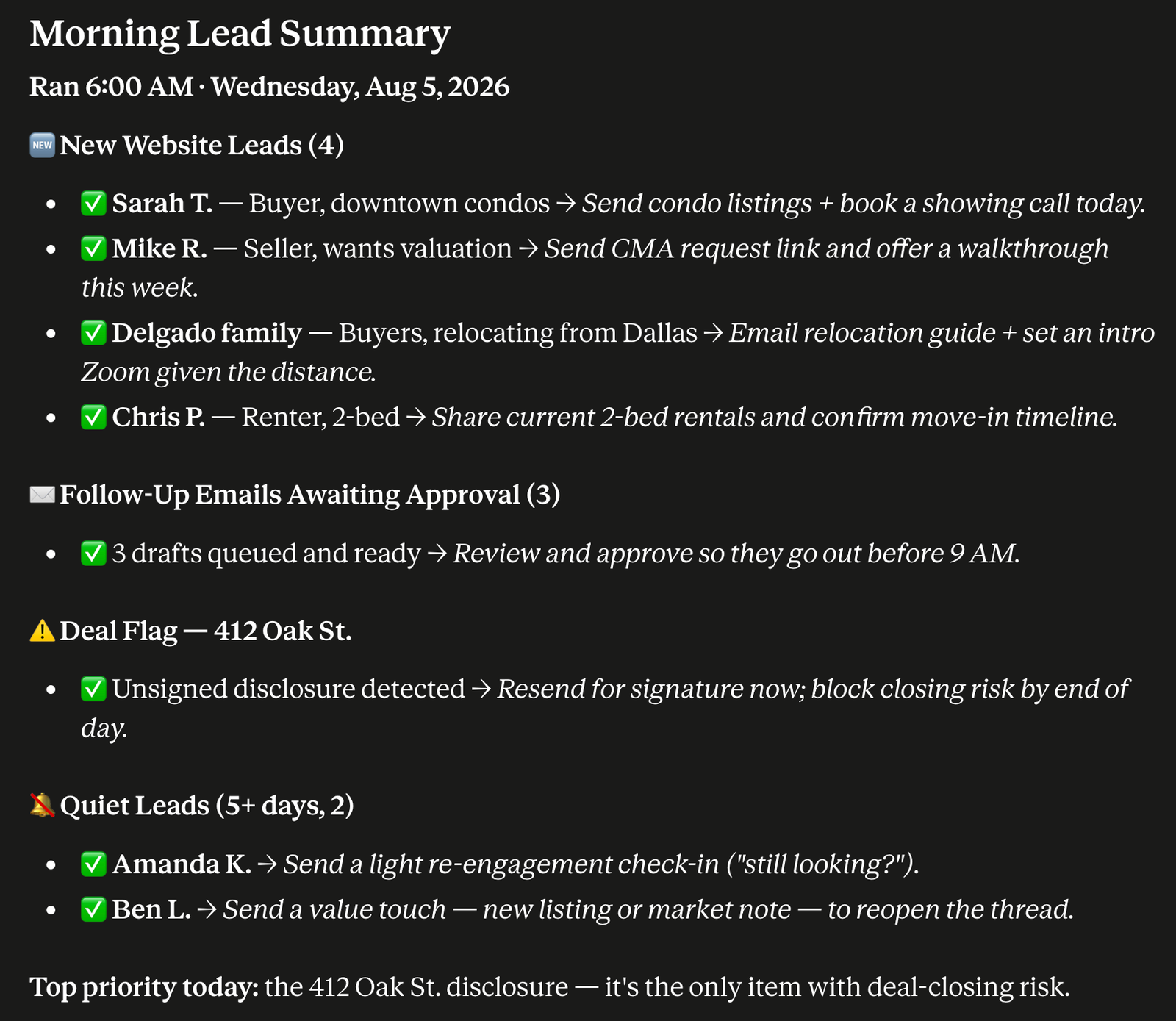Click the Deal Flag — 412 Oak St. heading
This screenshot has height=1021, width=1176.
point(205,631)
